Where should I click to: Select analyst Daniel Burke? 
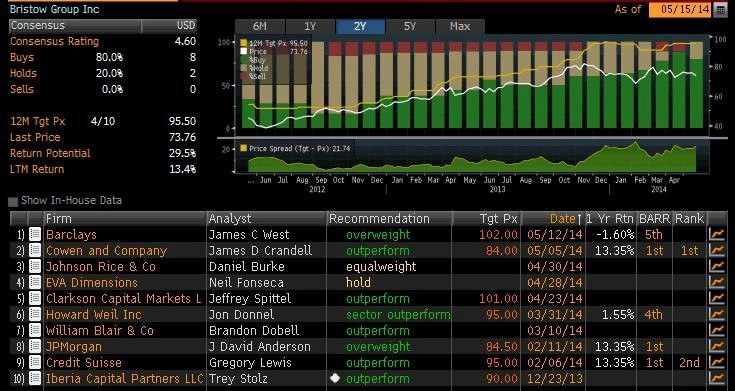(x=247, y=266)
